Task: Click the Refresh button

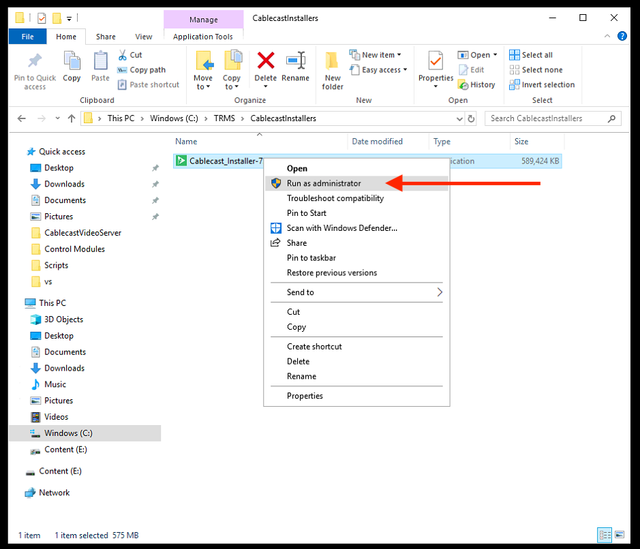Action: tap(471, 119)
